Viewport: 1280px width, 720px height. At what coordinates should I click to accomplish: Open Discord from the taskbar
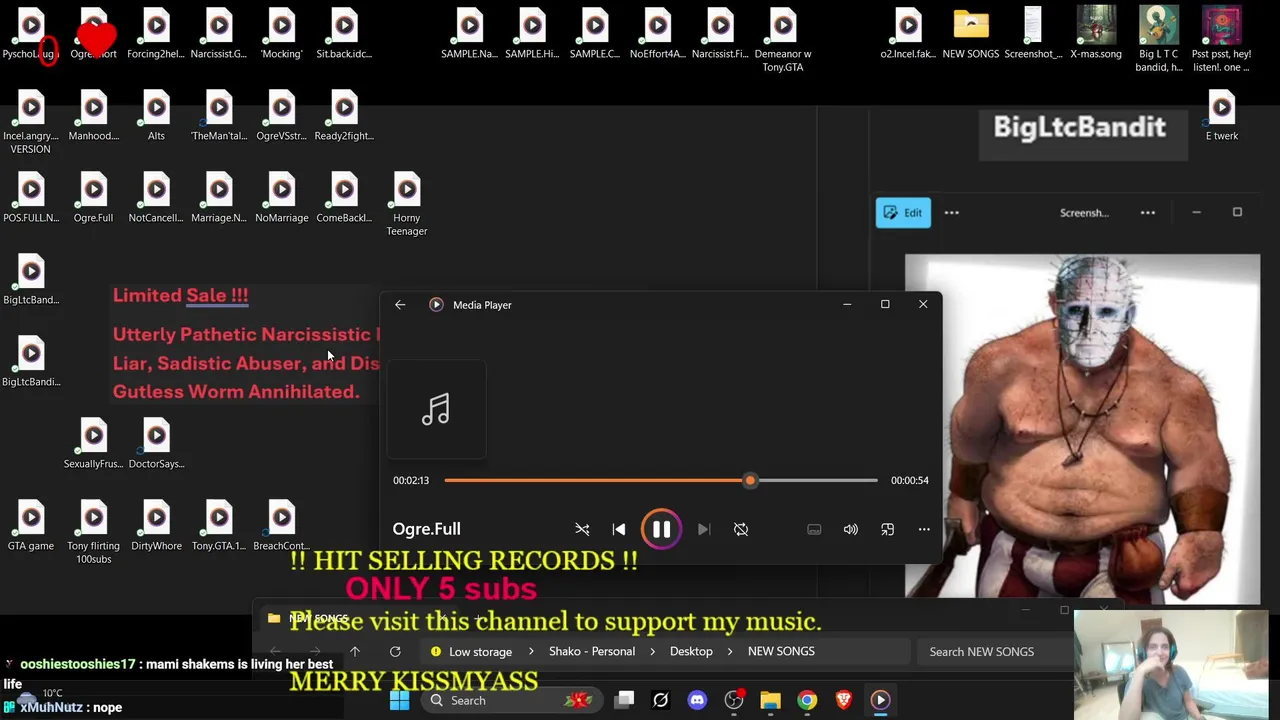pyautogui.click(x=697, y=701)
